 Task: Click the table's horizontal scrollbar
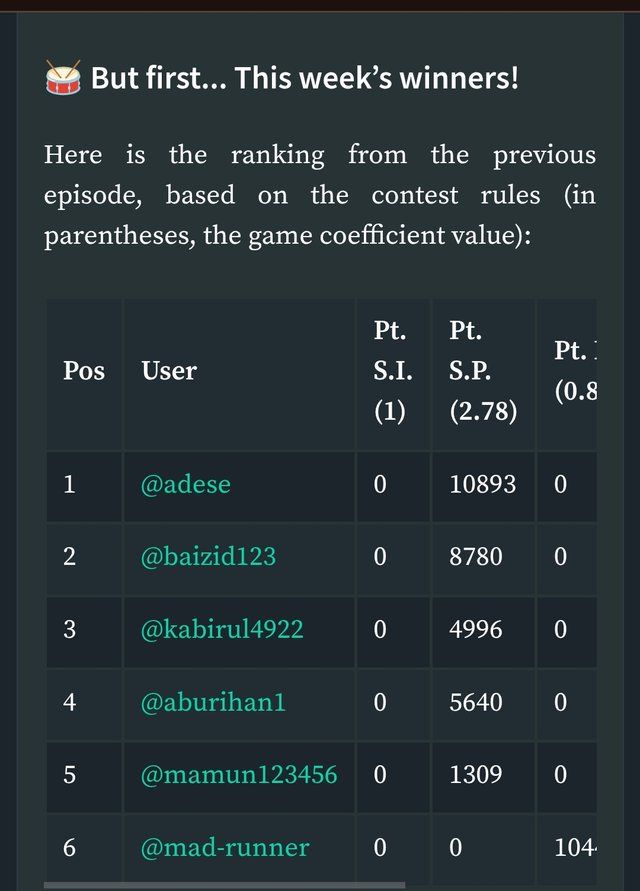coord(225,885)
